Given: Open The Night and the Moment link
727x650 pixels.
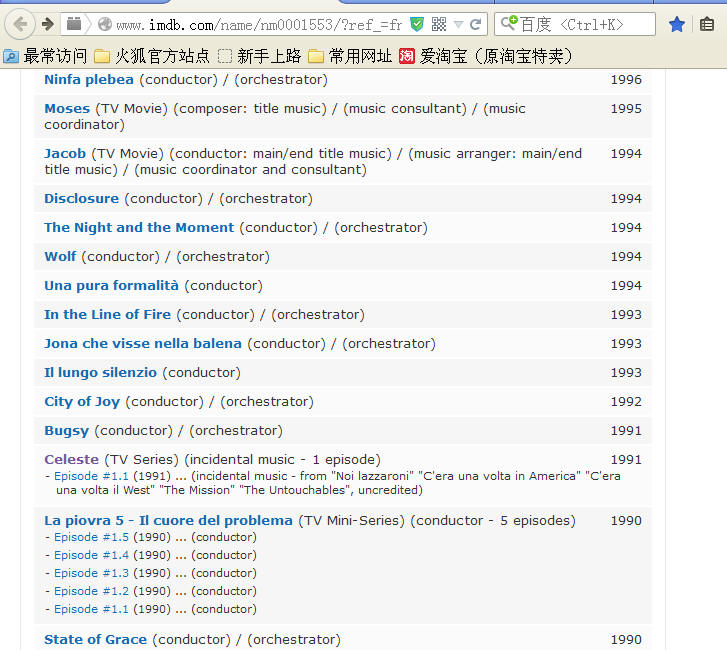Looking at the screenshot, I should (139, 228).
